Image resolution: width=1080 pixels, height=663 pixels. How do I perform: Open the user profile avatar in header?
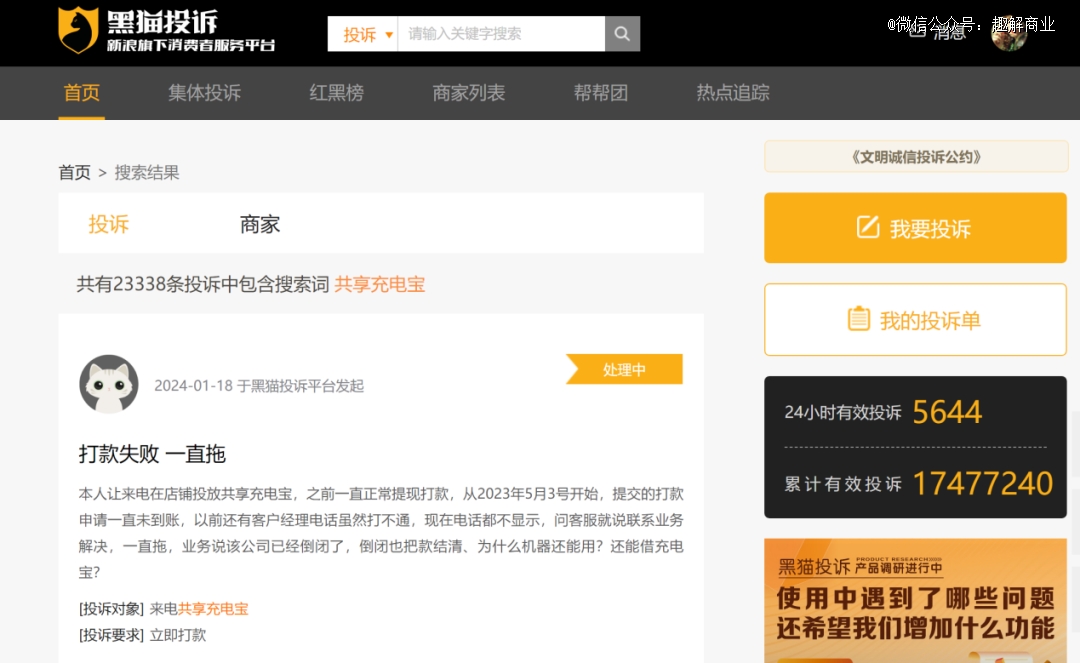click(x=1008, y=33)
